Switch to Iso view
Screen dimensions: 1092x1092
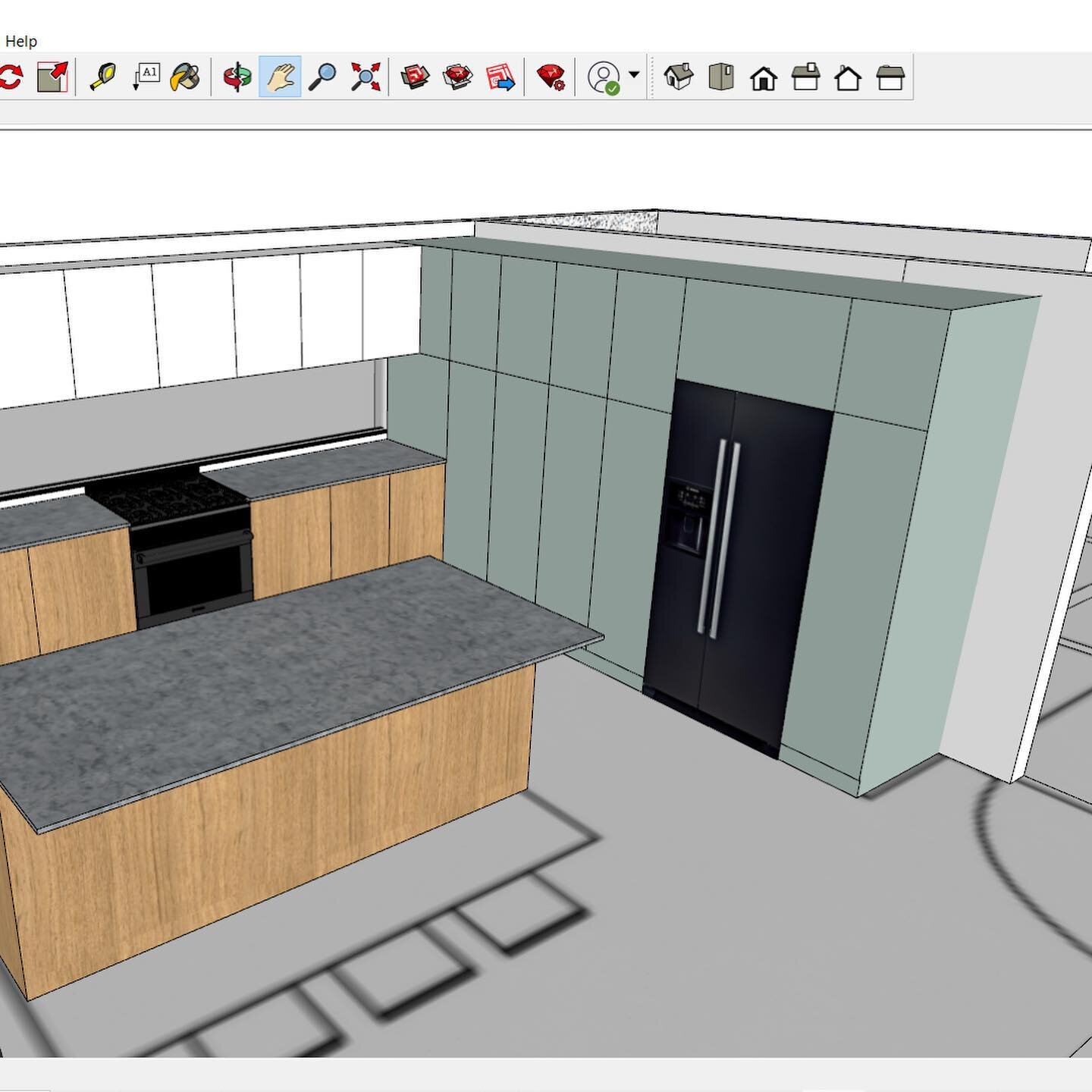679,77
